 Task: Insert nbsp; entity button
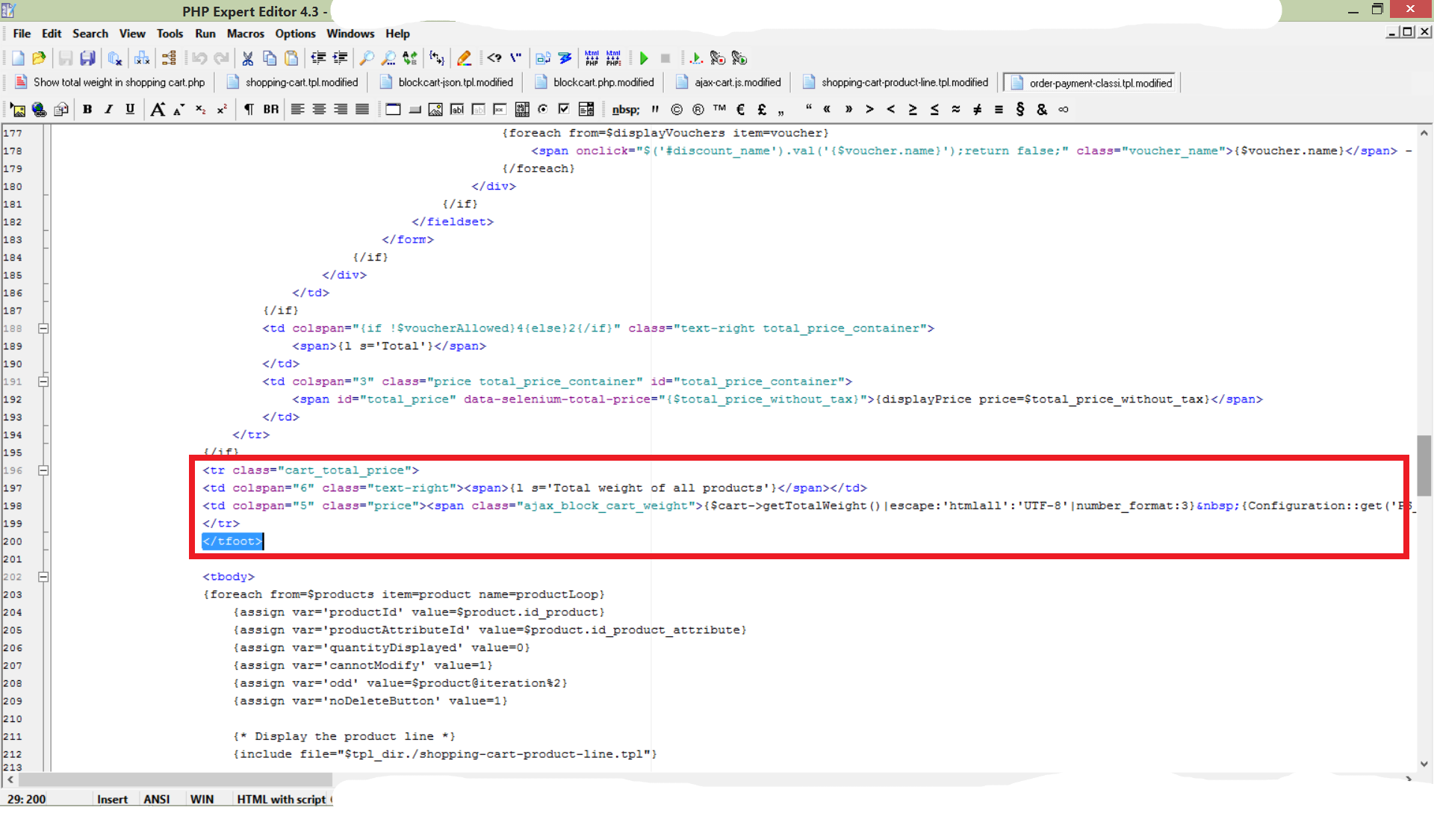pos(625,109)
